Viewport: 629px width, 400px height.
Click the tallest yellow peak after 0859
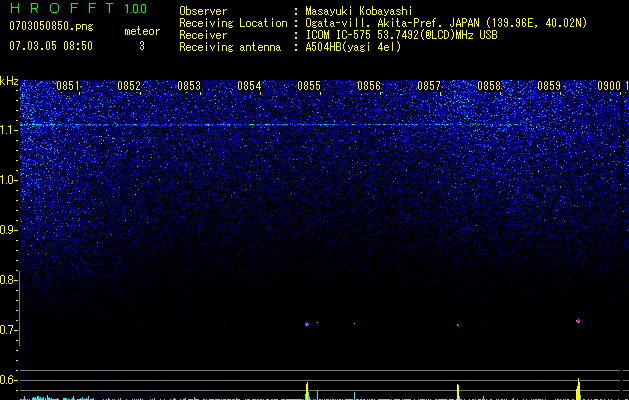coord(578,389)
